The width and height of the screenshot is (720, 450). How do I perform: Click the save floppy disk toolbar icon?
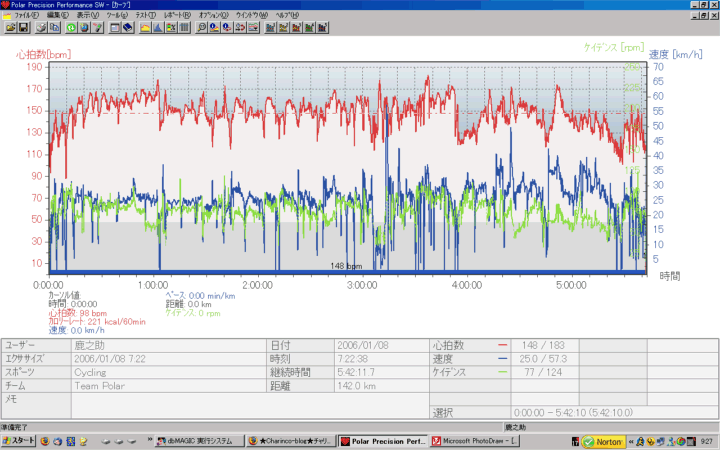coord(24,27)
